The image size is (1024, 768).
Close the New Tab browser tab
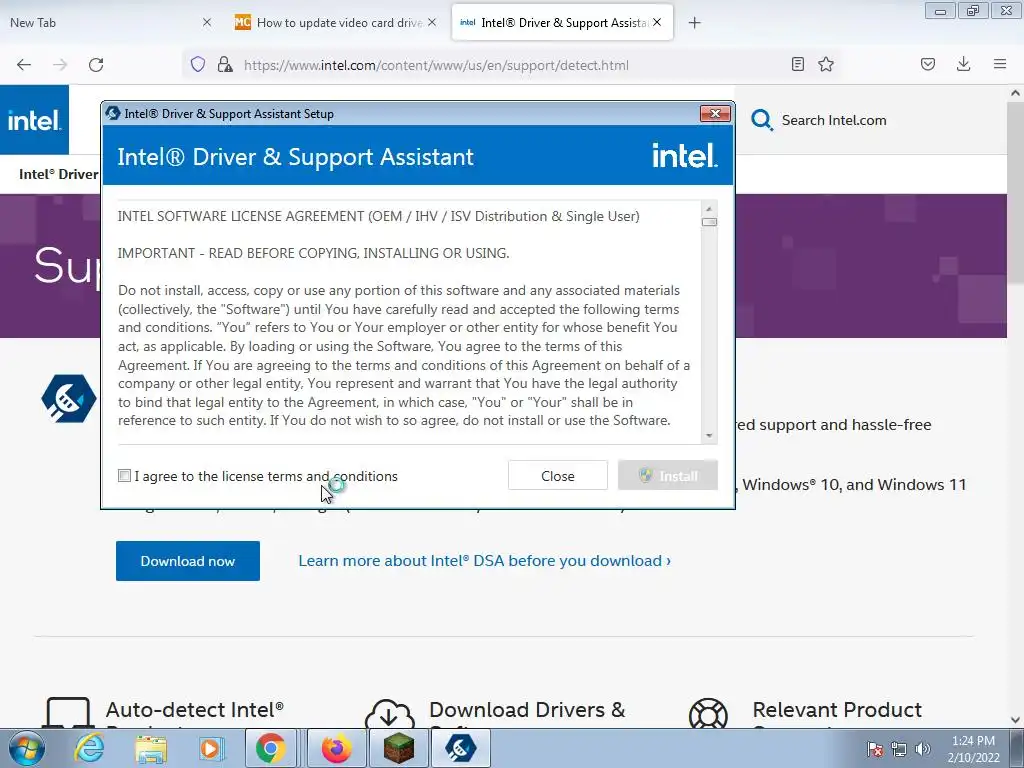point(207,23)
